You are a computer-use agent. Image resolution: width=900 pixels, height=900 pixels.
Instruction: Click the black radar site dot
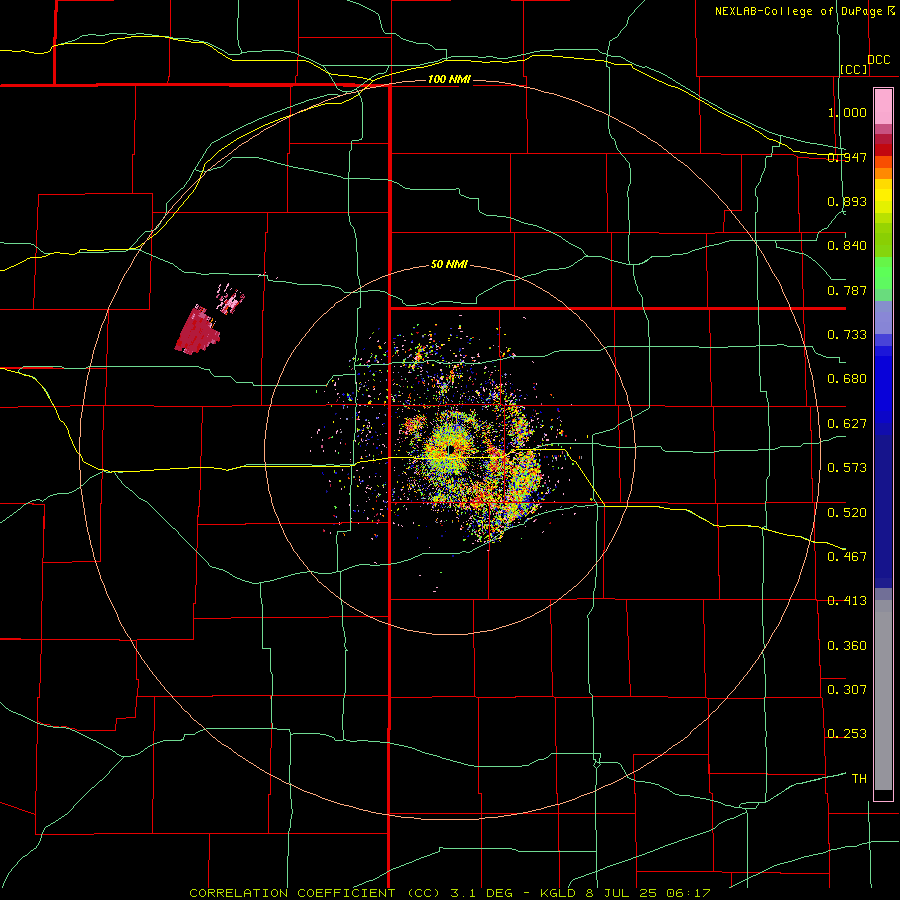[451, 449]
